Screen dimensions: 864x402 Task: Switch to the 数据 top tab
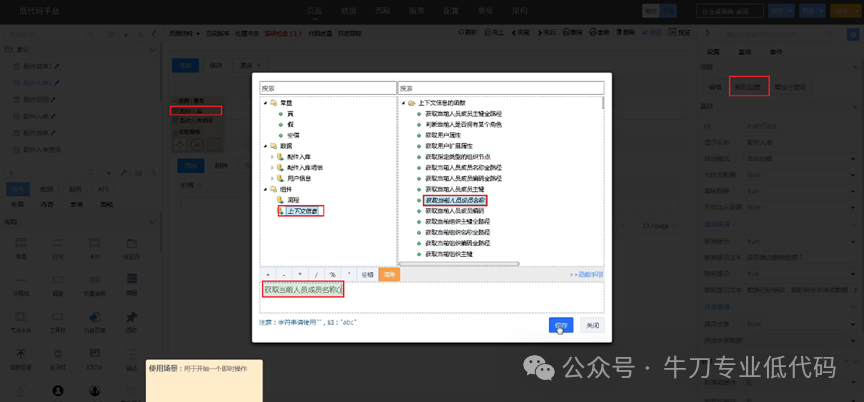point(348,10)
